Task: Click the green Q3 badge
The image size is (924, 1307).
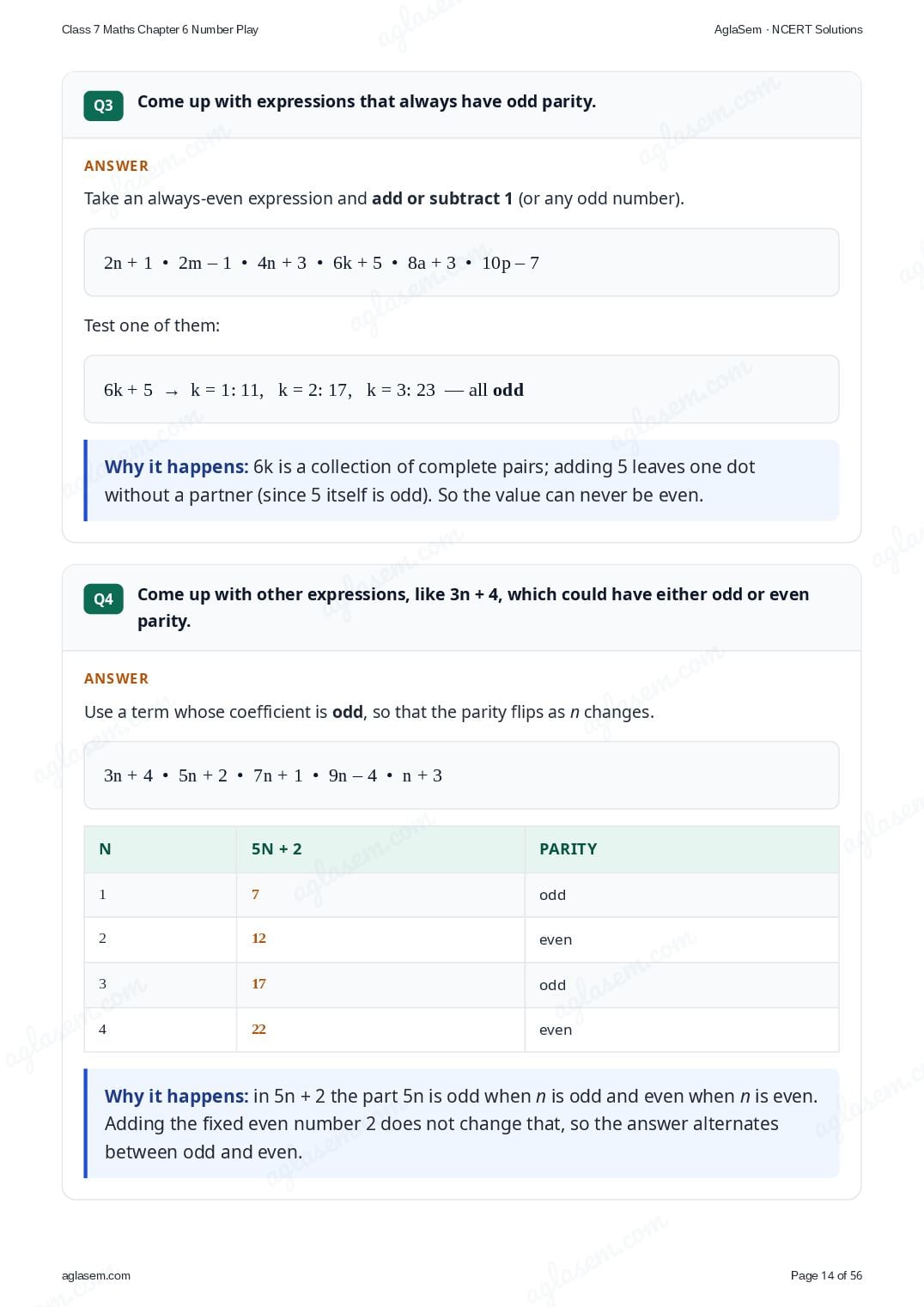Action: point(103,106)
